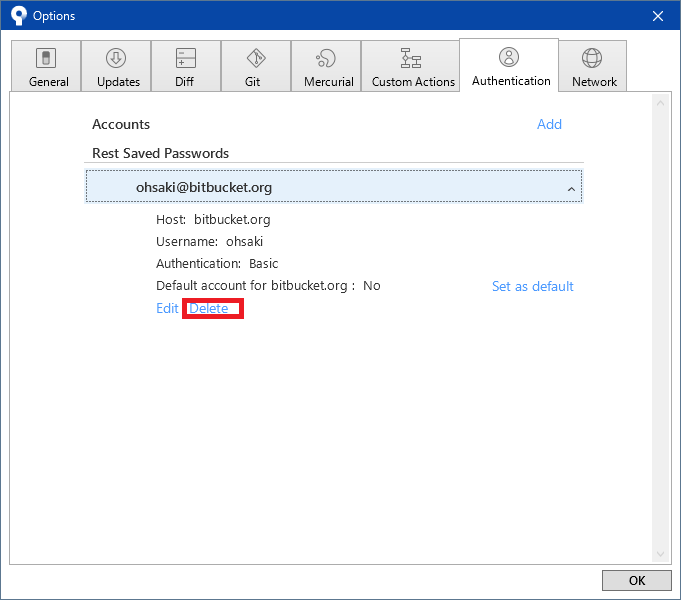Click scrollbar down arrow
Viewport: 681px width, 600px height.
(661, 554)
